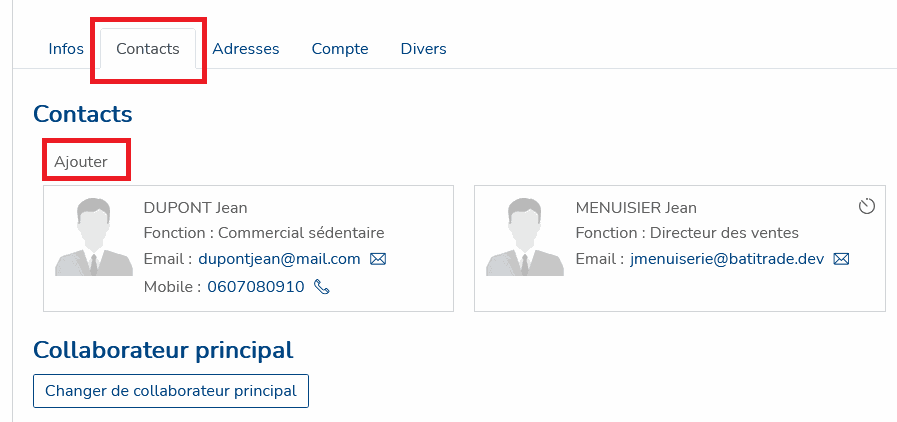Select DUPONT Jean avatar picture

(94, 237)
